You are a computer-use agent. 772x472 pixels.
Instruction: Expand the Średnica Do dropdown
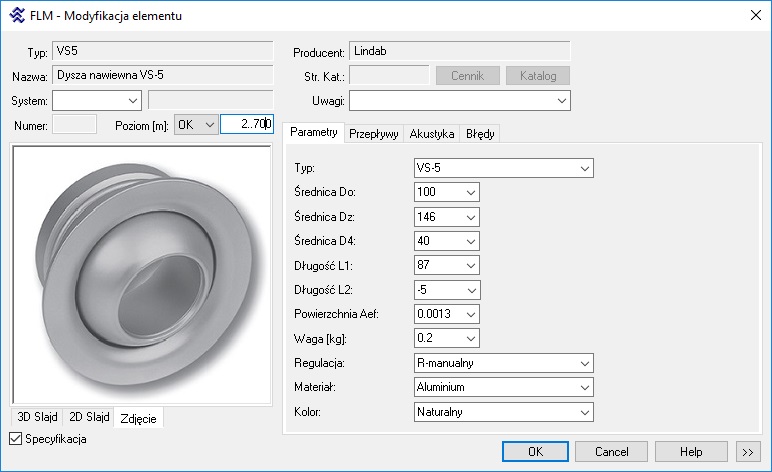[447, 192]
